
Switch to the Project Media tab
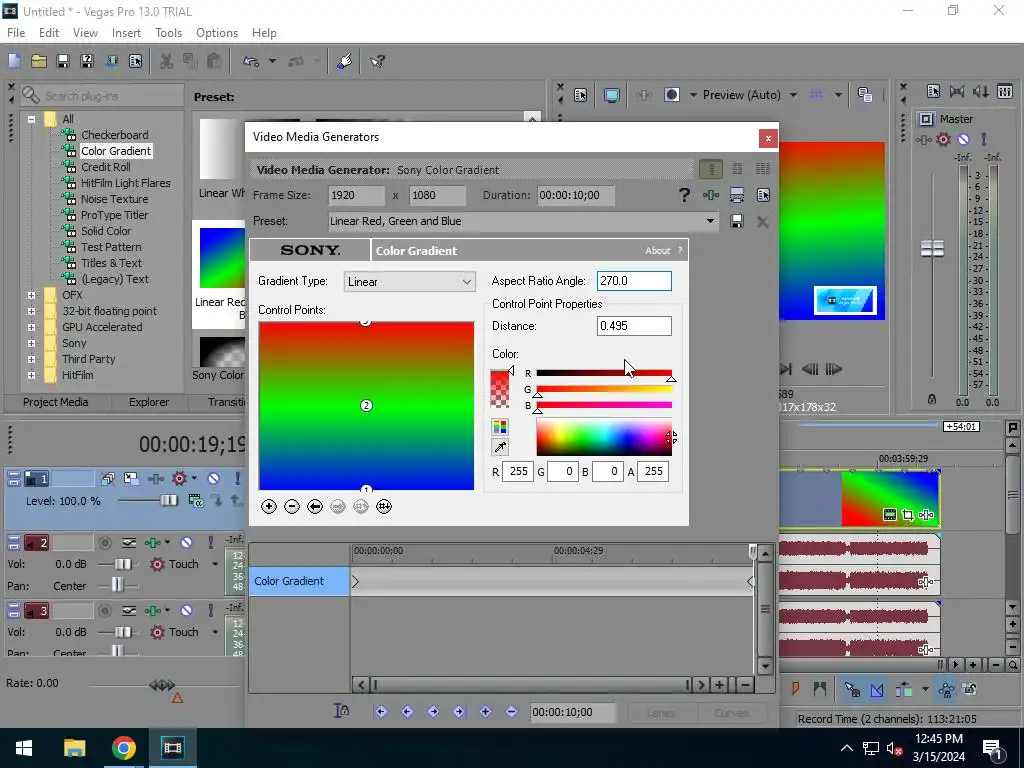coord(56,402)
